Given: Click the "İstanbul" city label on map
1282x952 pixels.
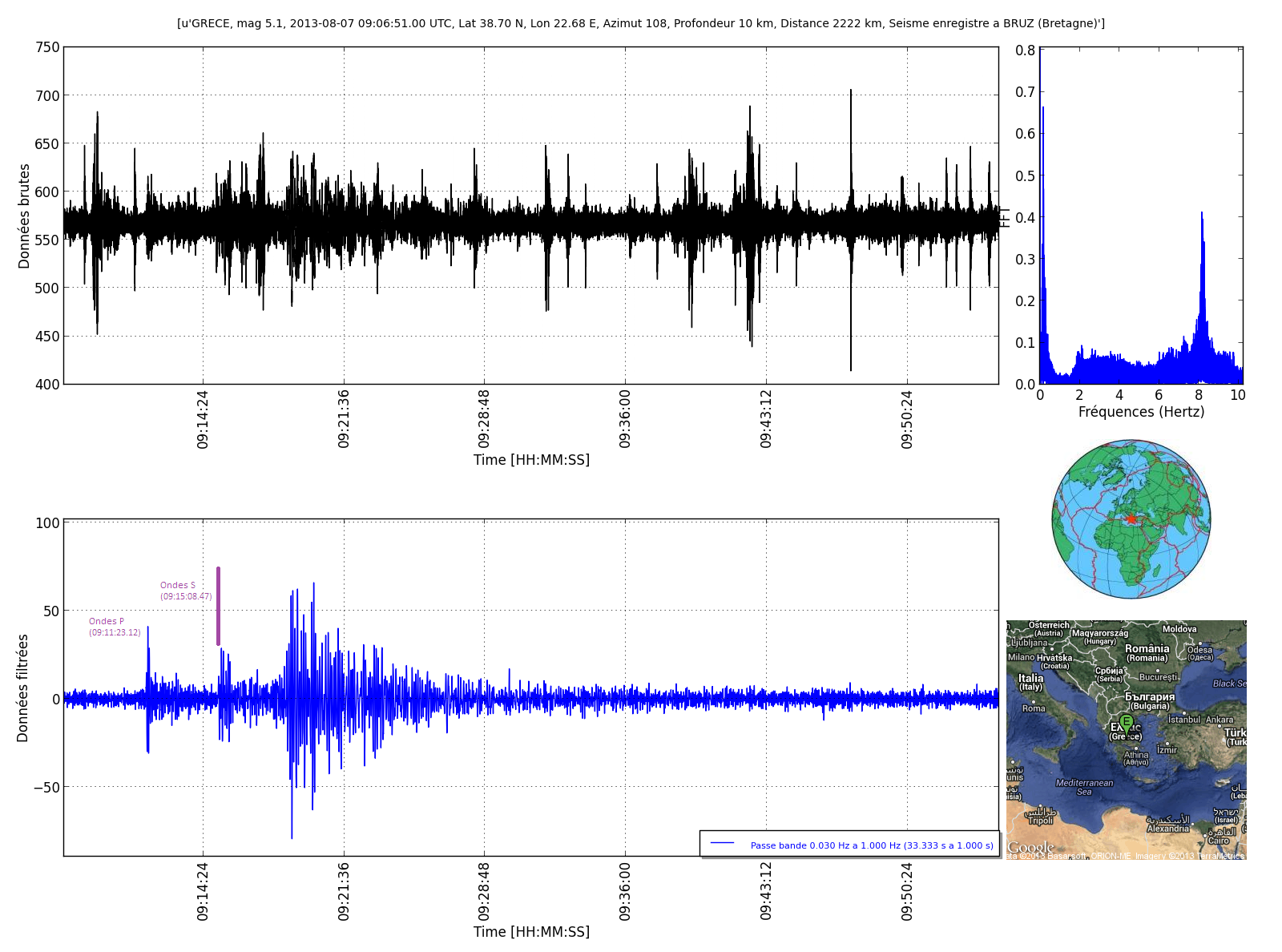Looking at the screenshot, I should tap(1184, 720).
